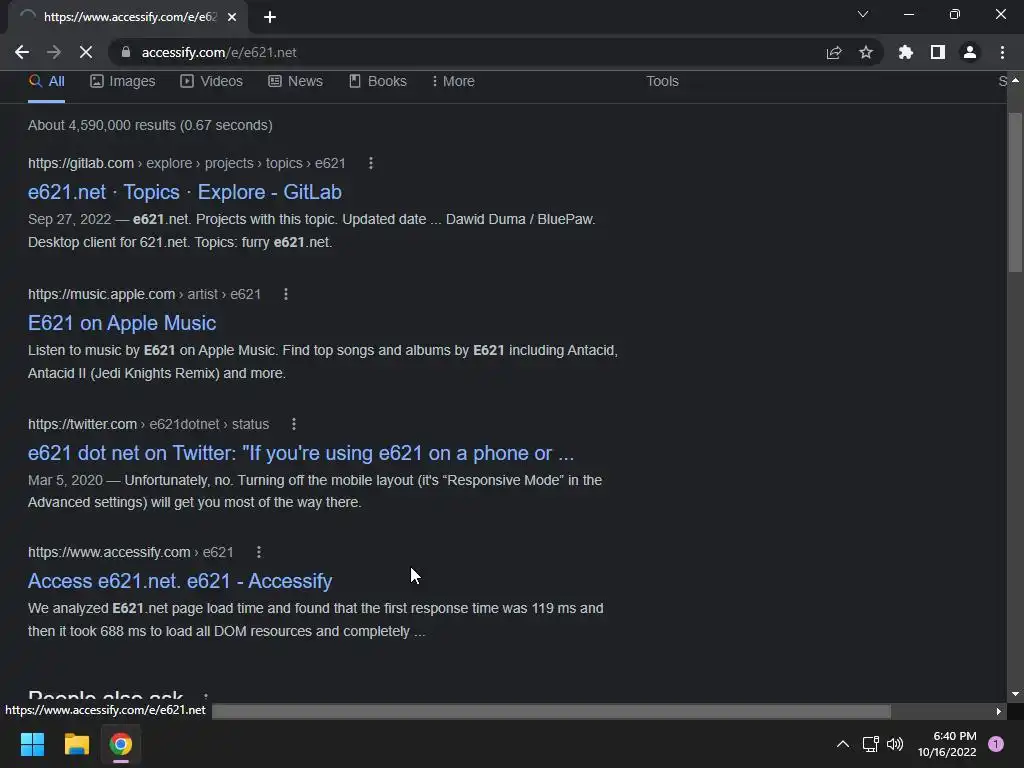The height and width of the screenshot is (768, 1024).
Task: Share this page via share icon
Action: (834, 52)
